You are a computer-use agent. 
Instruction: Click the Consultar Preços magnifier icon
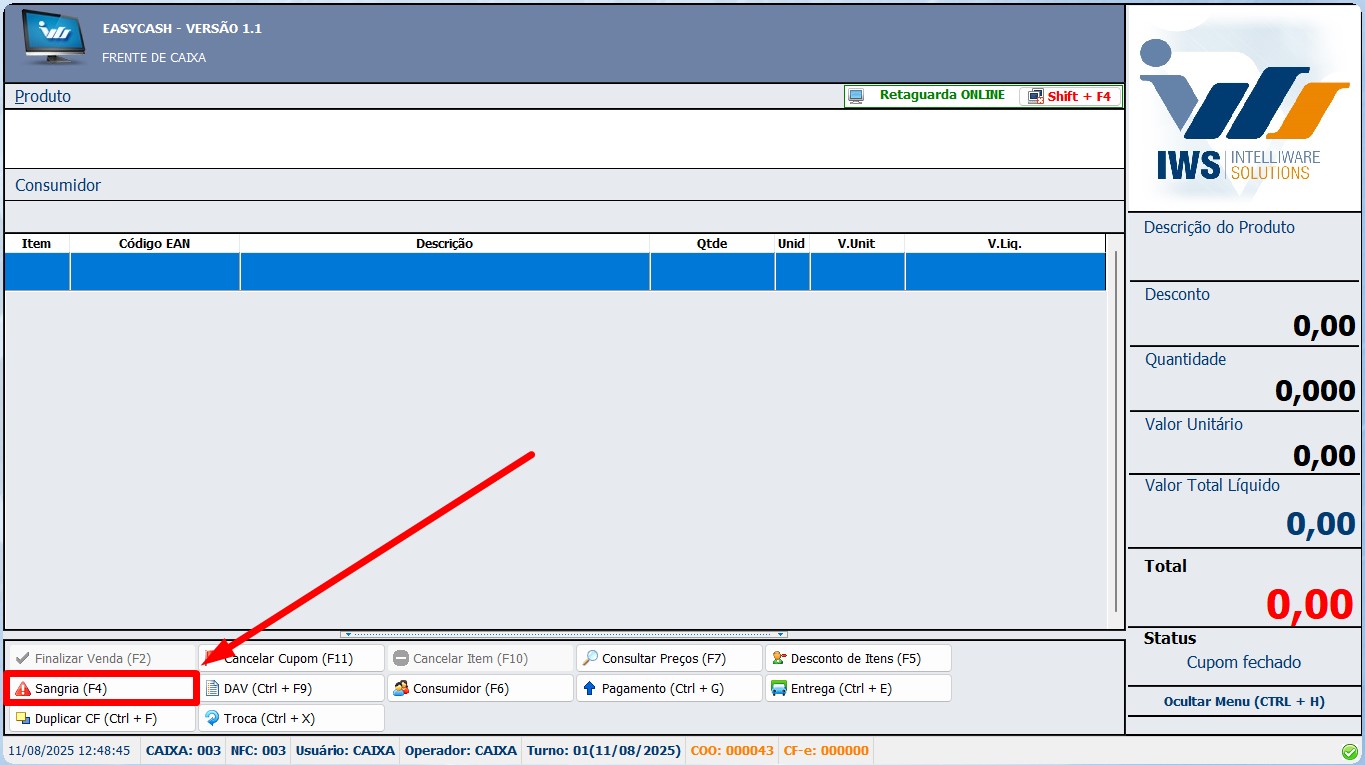tap(590, 658)
